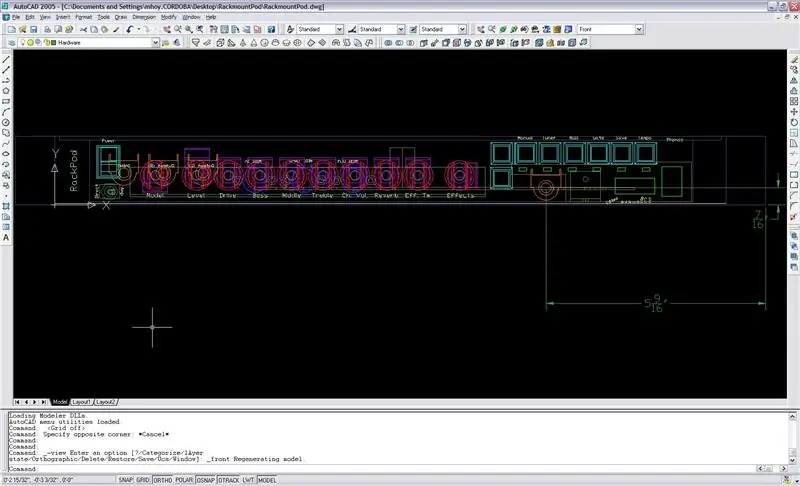800x486 pixels.
Task: Open the dimension style Standard dropdown
Action: pos(401,30)
